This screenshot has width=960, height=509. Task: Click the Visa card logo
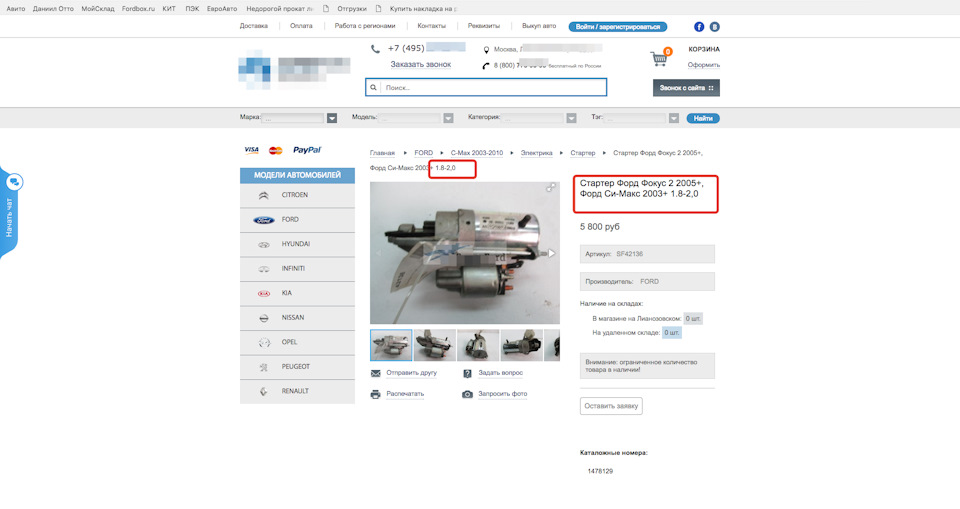click(252, 150)
